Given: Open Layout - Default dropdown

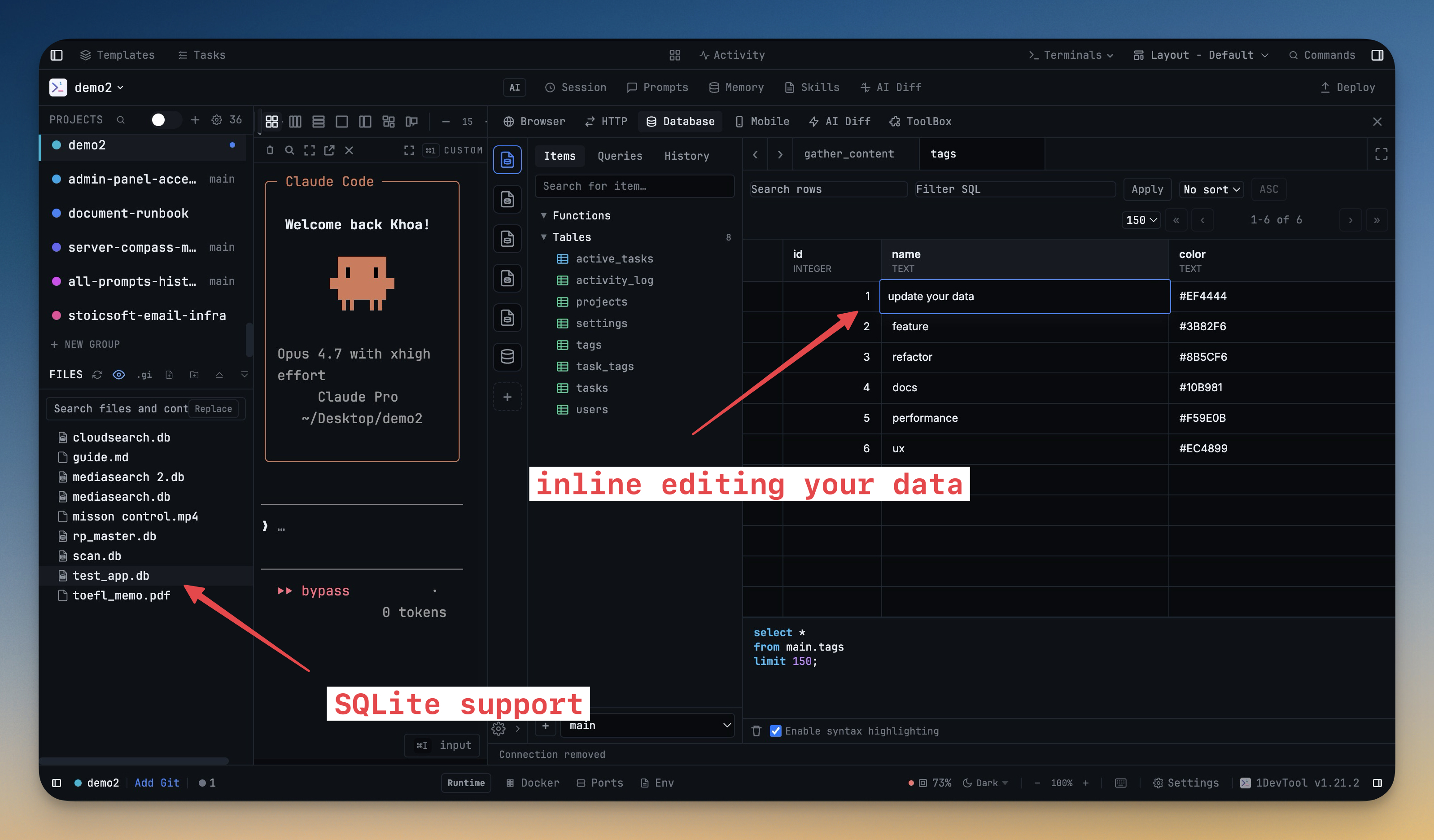Looking at the screenshot, I should tap(1201, 55).
